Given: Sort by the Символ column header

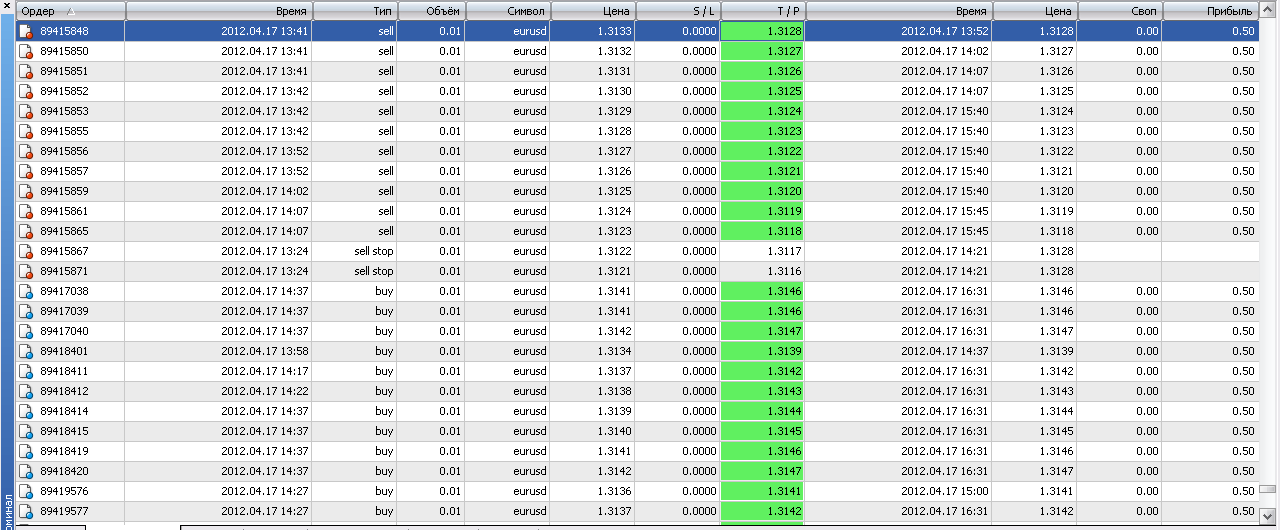Looking at the screenshot, I should (x=508, y=11).
